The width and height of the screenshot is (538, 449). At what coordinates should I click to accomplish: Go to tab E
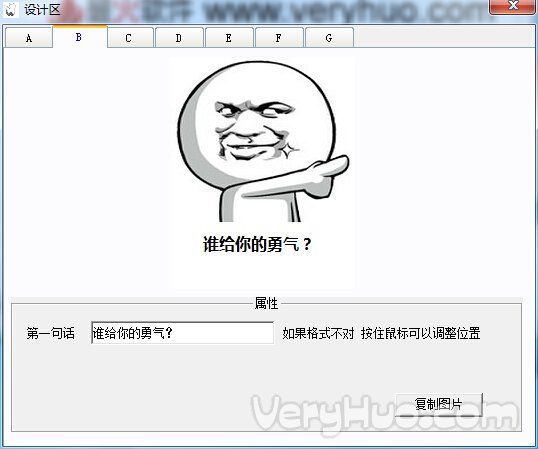(229, 38)
